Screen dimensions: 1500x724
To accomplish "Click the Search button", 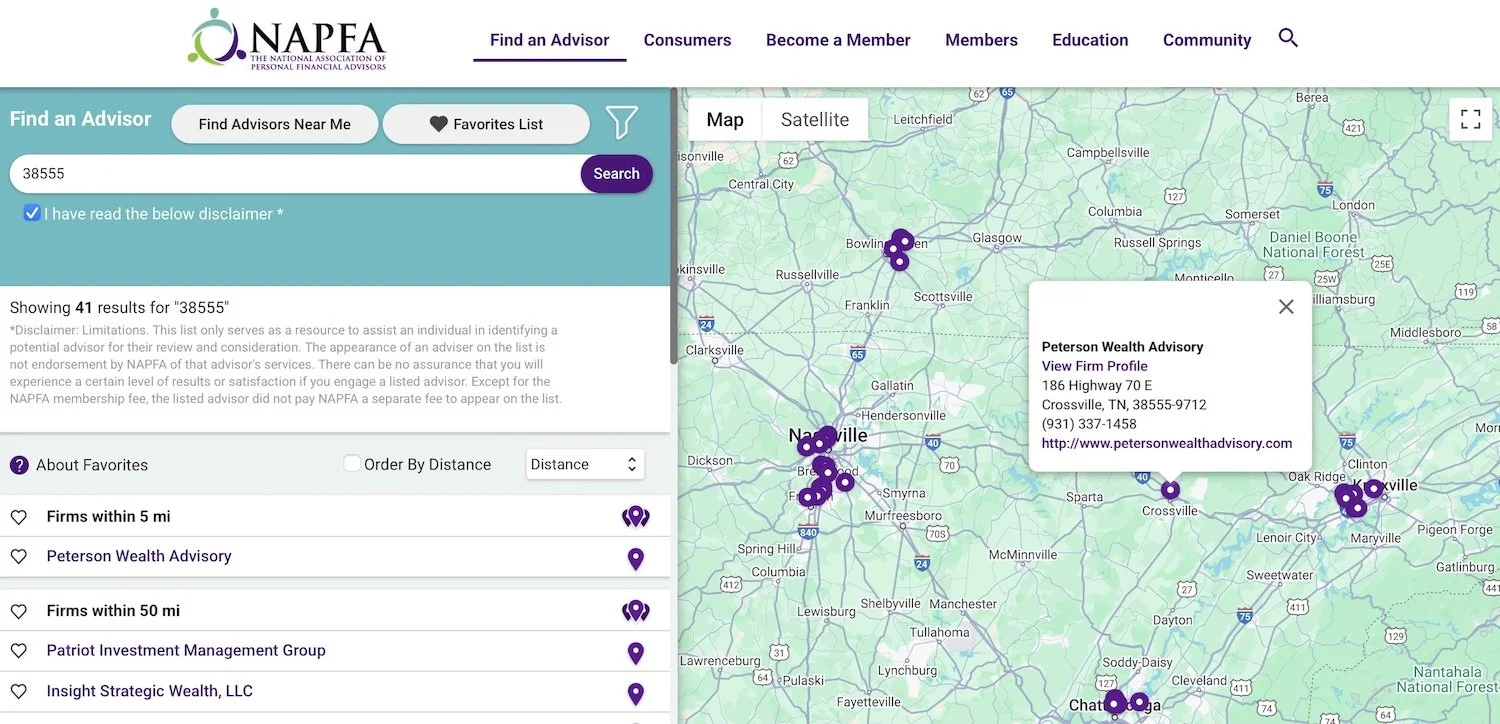I will 616,173.
